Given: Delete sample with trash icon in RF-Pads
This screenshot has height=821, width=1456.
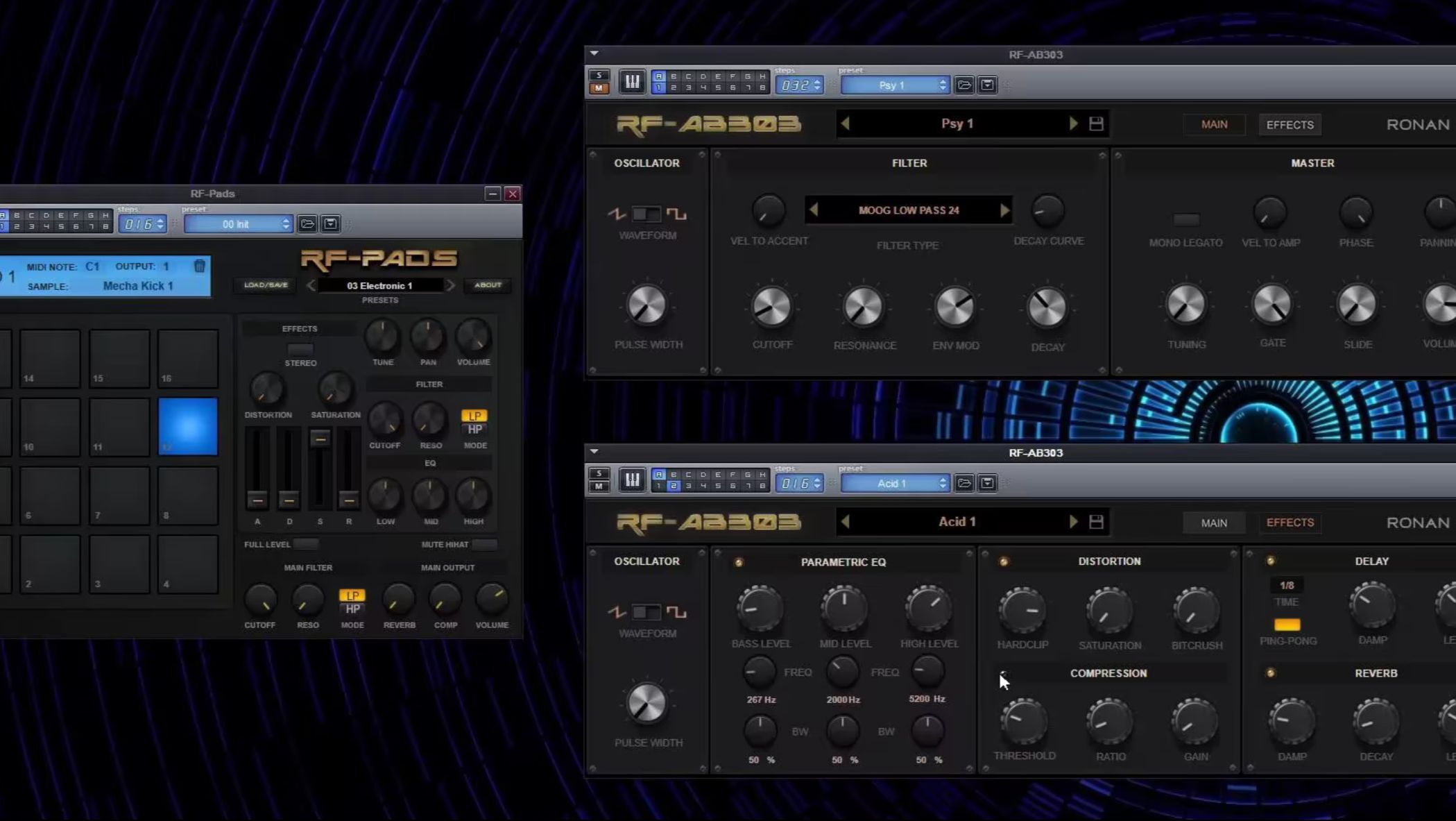Looking at the screenshot, I should click(199, 266).
